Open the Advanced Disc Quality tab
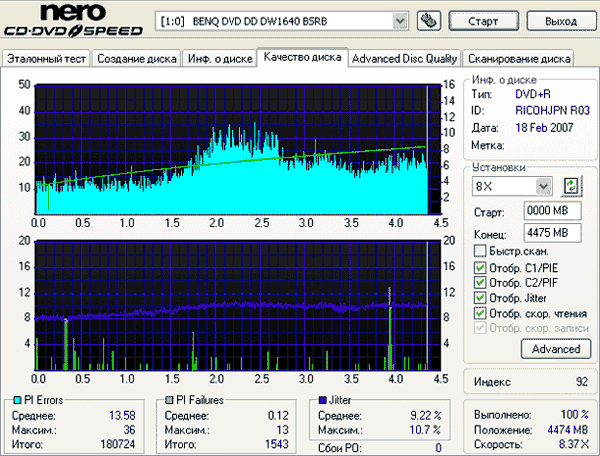Viewport: 600px width, 456px height. [404, 59]
